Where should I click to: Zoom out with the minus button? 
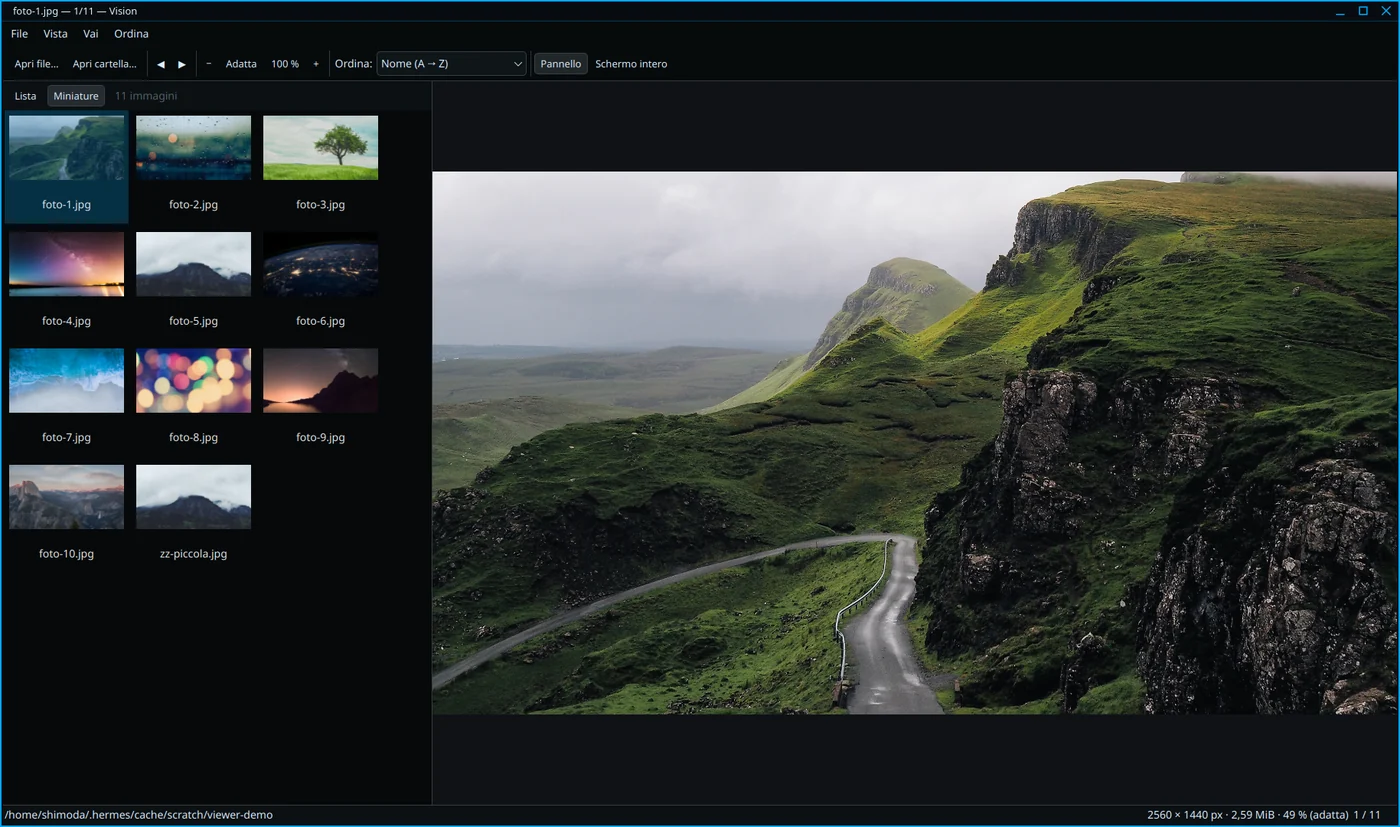pos(208,64)
